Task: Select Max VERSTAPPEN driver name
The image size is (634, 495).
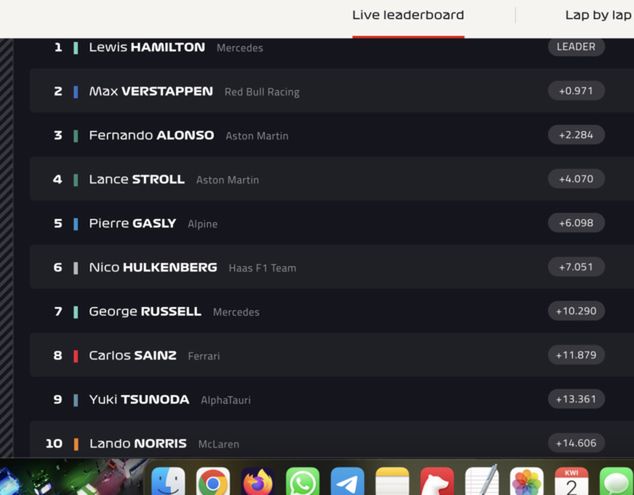Action: tap(151, 91)
